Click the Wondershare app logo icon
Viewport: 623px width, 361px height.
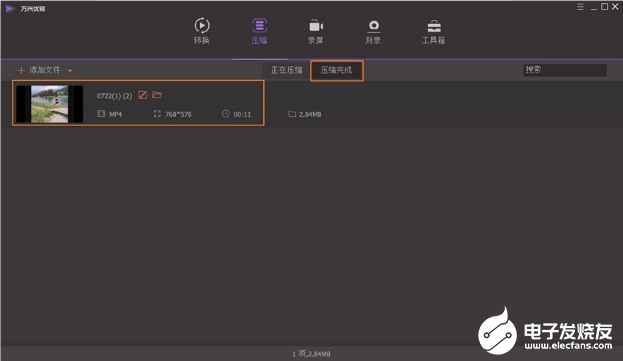pos(10,8)
